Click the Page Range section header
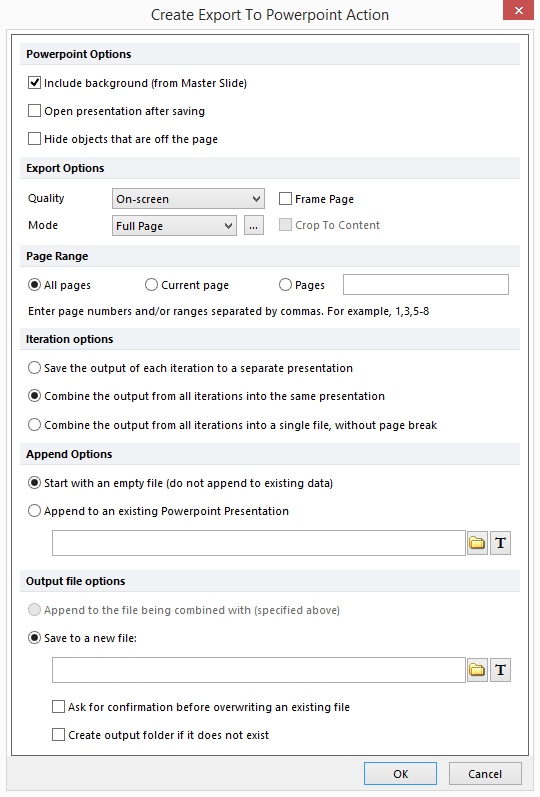 tap(270, 256)
